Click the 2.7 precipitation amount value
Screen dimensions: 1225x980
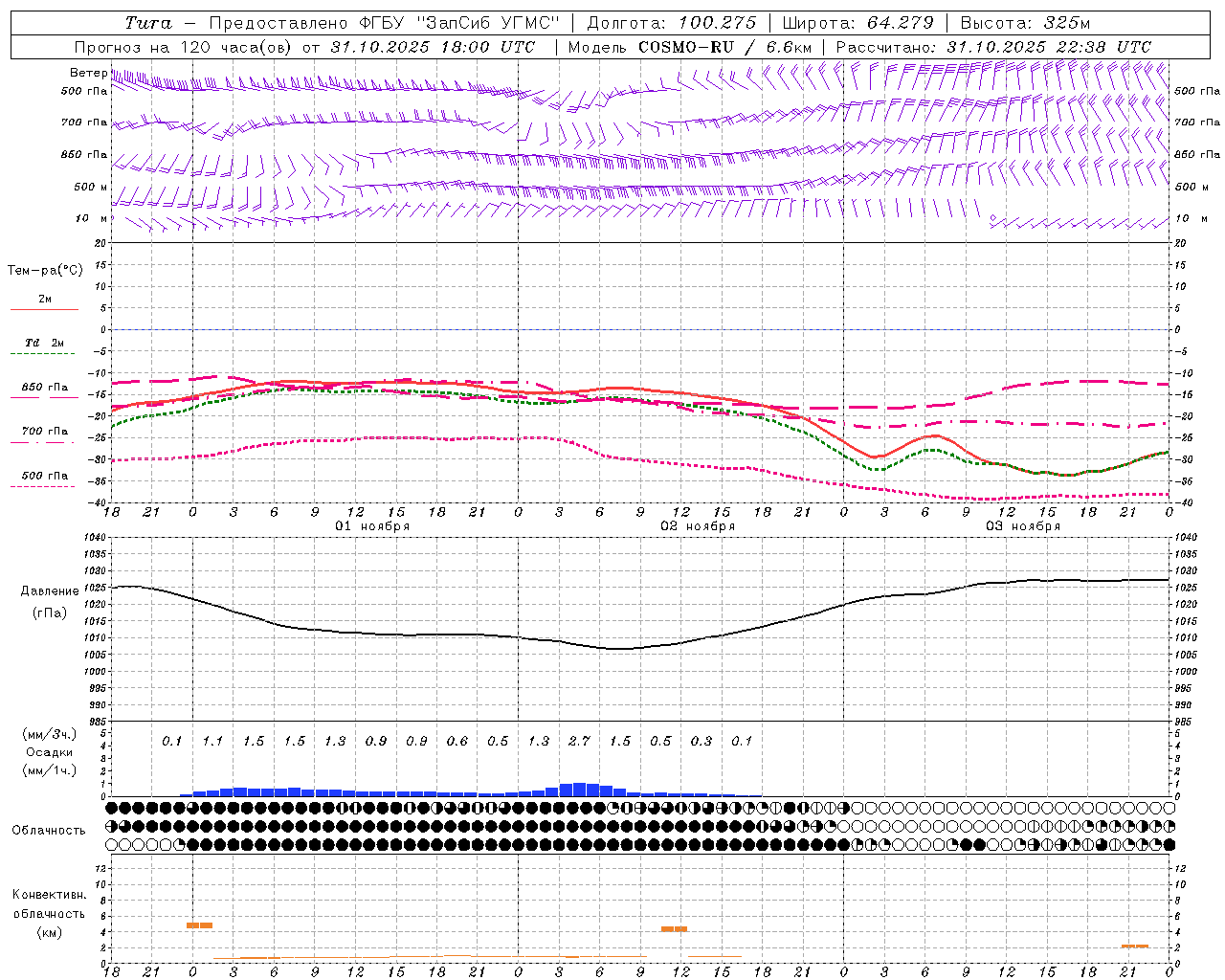click(x=579, y=741)
